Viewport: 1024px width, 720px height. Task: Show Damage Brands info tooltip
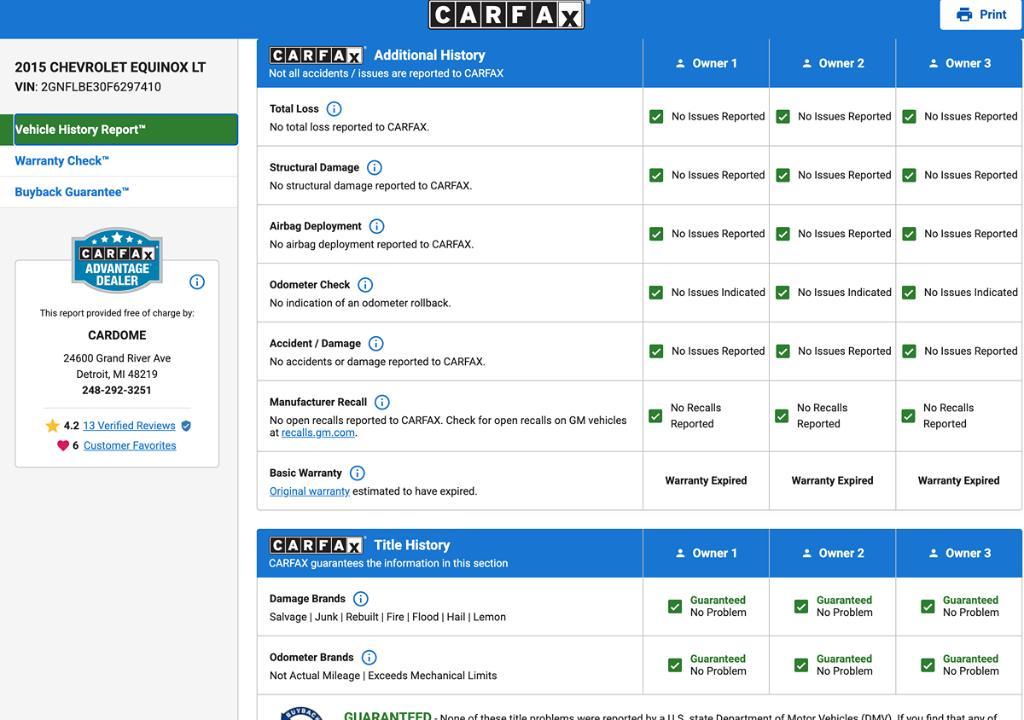[360, 599]
